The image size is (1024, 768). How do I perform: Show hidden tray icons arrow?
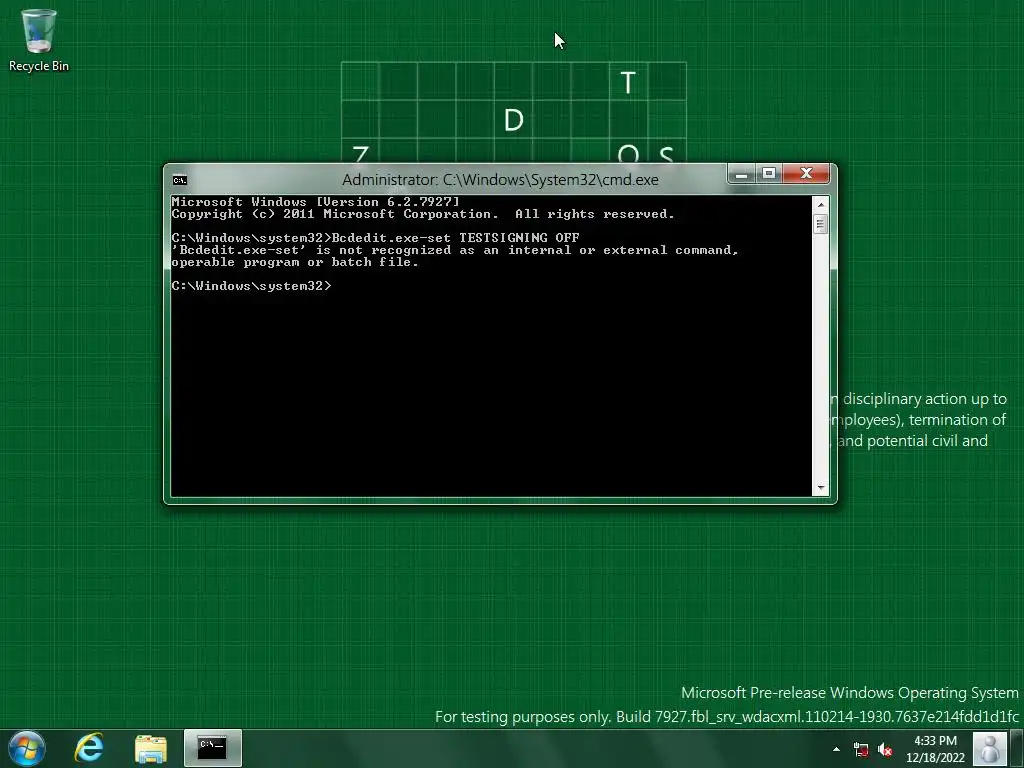pos(837,749)
